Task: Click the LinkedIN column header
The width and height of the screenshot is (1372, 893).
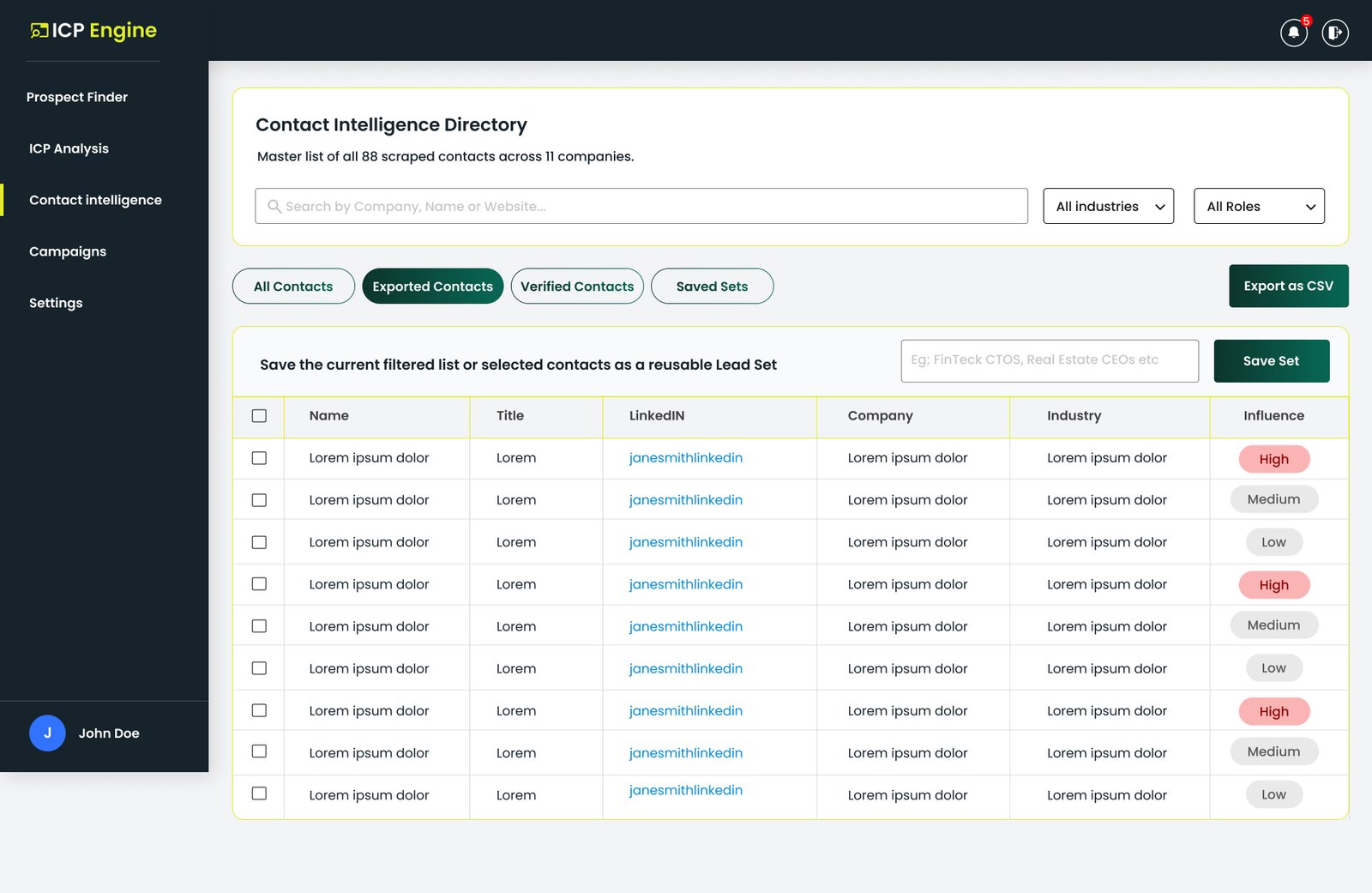Action: click(657, 415)
